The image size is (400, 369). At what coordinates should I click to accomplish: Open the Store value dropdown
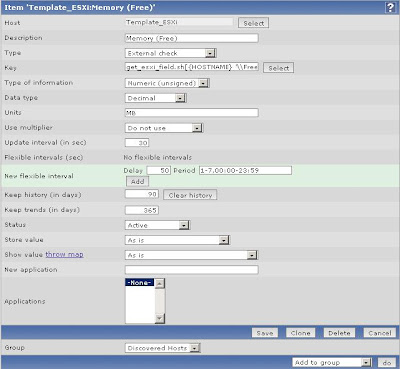(177, 240)
